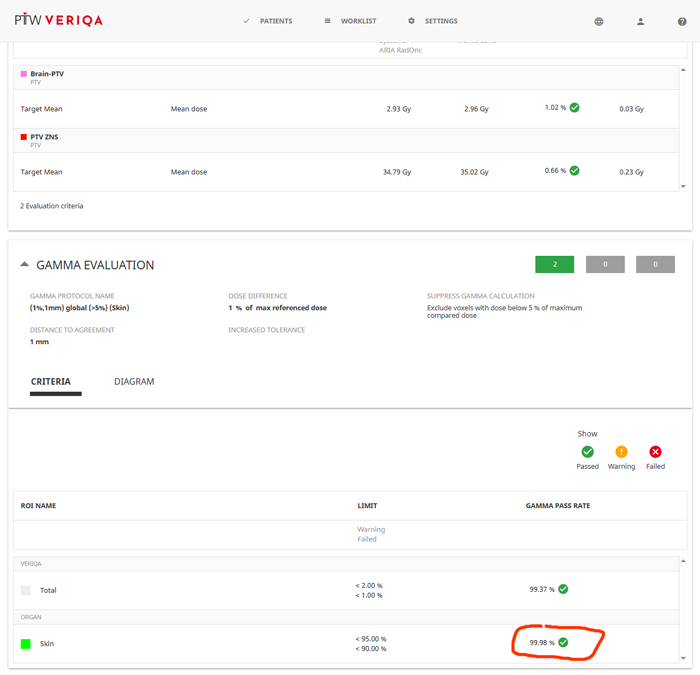Viewport: 700px width, 675px height.
Task: Select the Brain-PTV row header
Action: click(346, 77)
